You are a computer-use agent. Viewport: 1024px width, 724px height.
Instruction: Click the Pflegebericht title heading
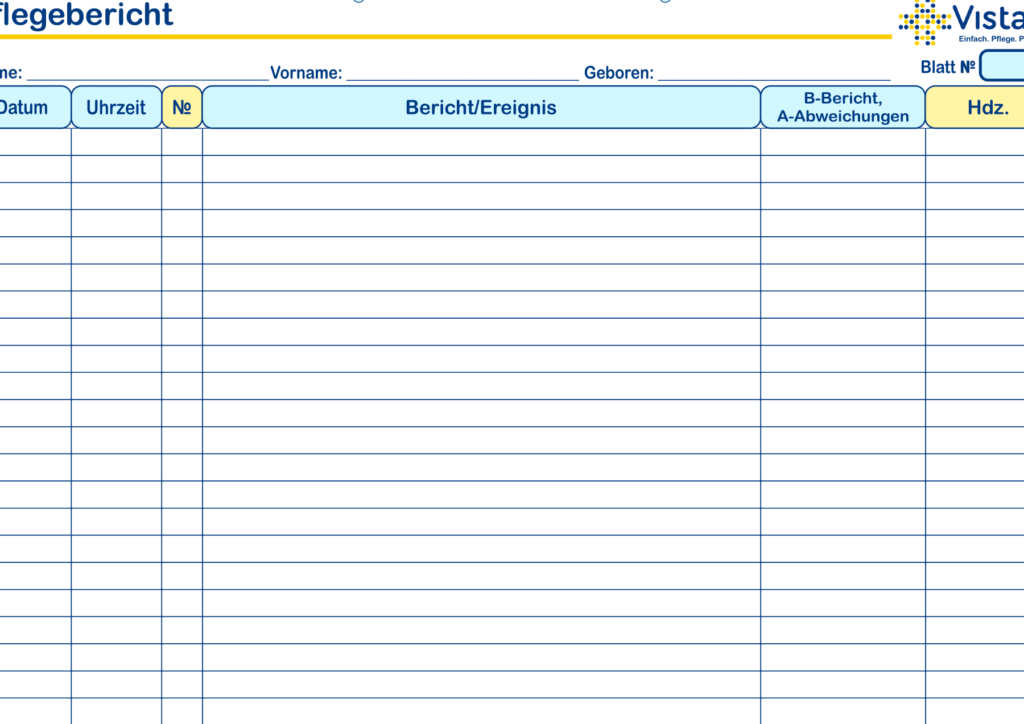tap(86, 15)
